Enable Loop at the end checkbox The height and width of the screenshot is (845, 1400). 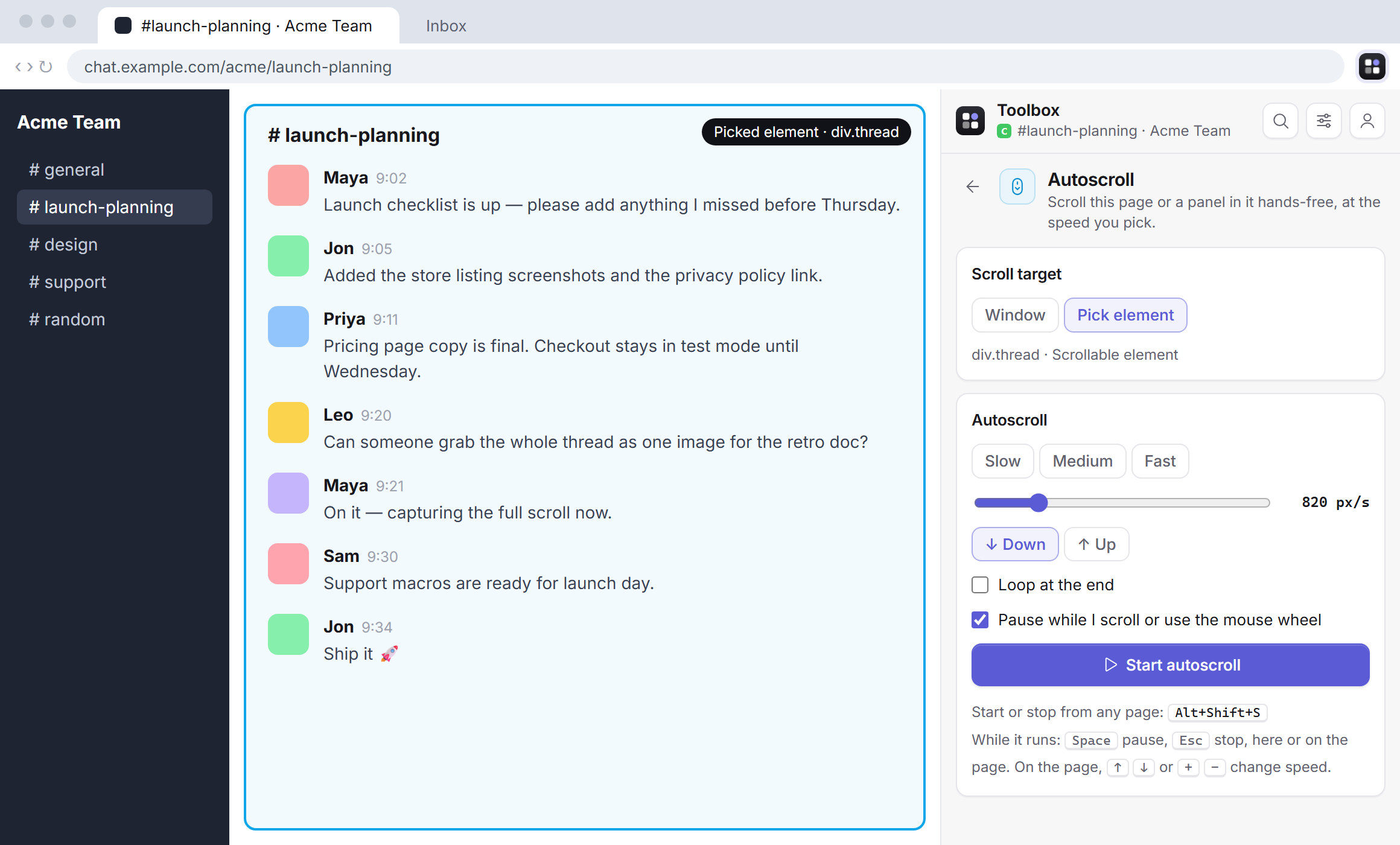(x=980, y=585)
